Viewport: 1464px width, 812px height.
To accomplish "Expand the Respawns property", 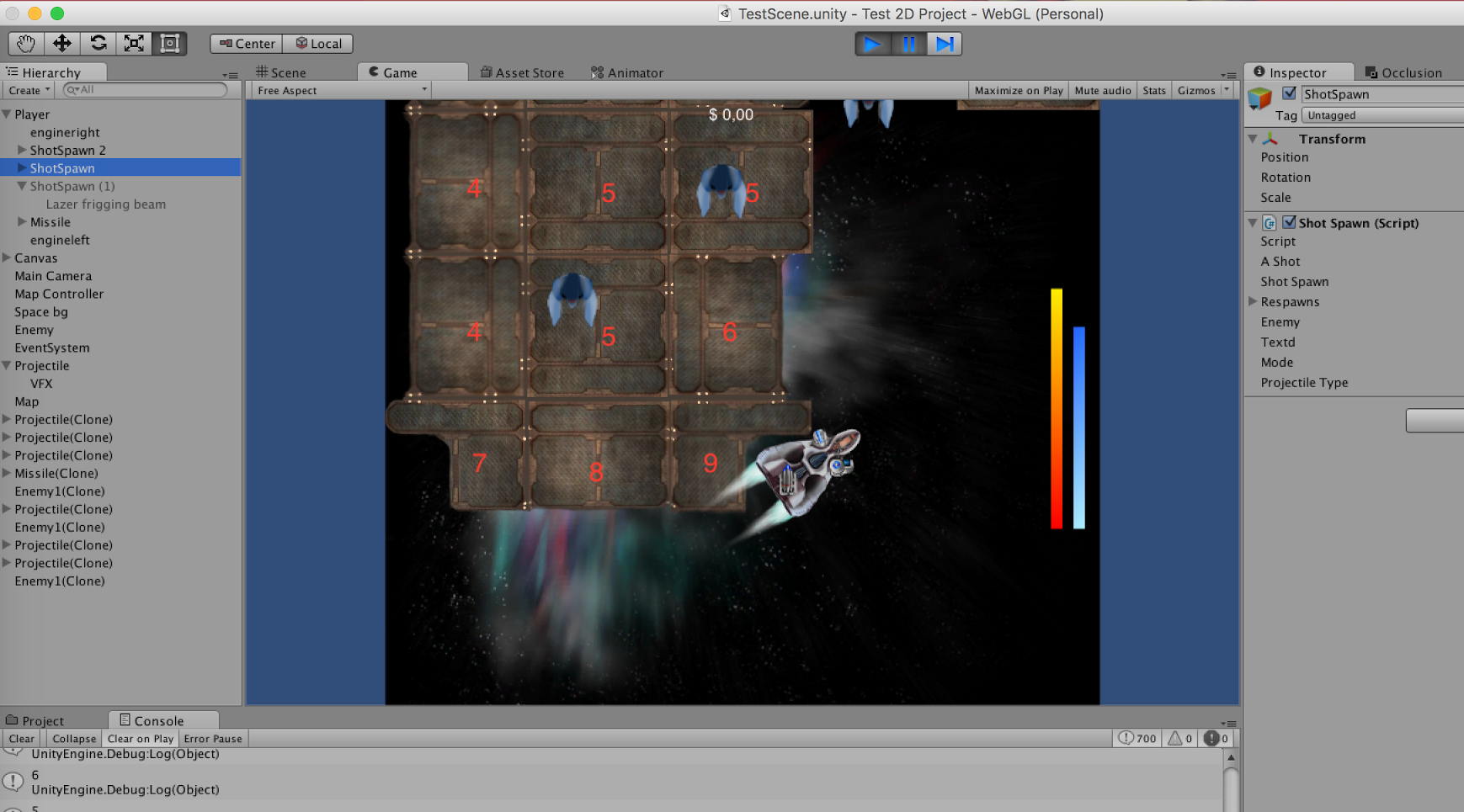I will [1253, 302].
